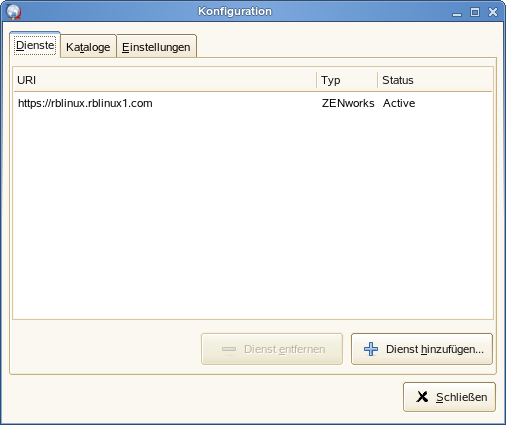Screen dimensions: 506x425
Task: Switch to the Dienste tab
Action: tap(35, 45)
